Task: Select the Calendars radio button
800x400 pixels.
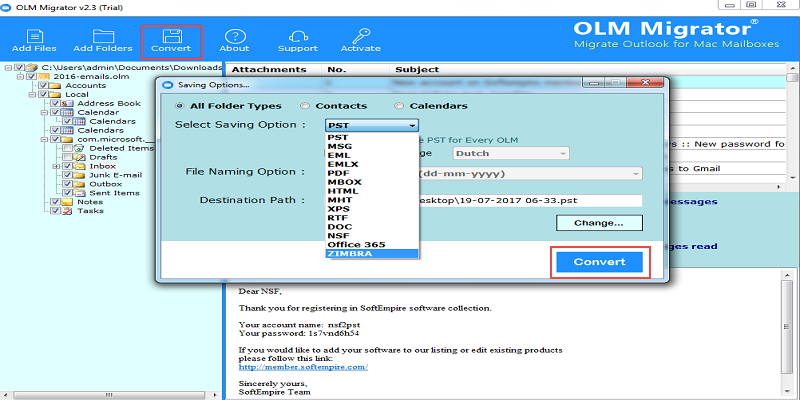Action: coord(398,106)
